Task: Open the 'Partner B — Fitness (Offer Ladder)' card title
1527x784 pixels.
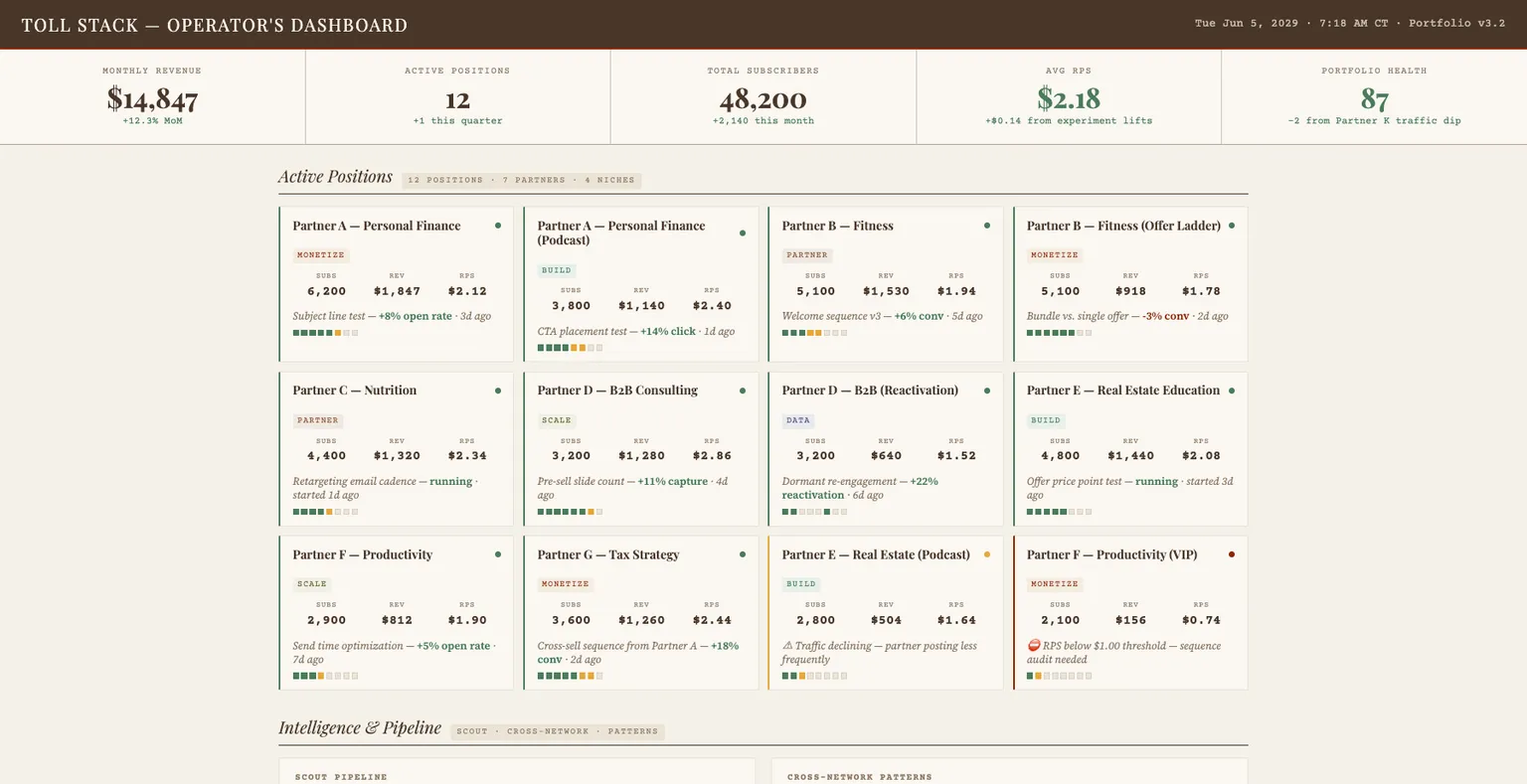Action: coord(1123,226)
